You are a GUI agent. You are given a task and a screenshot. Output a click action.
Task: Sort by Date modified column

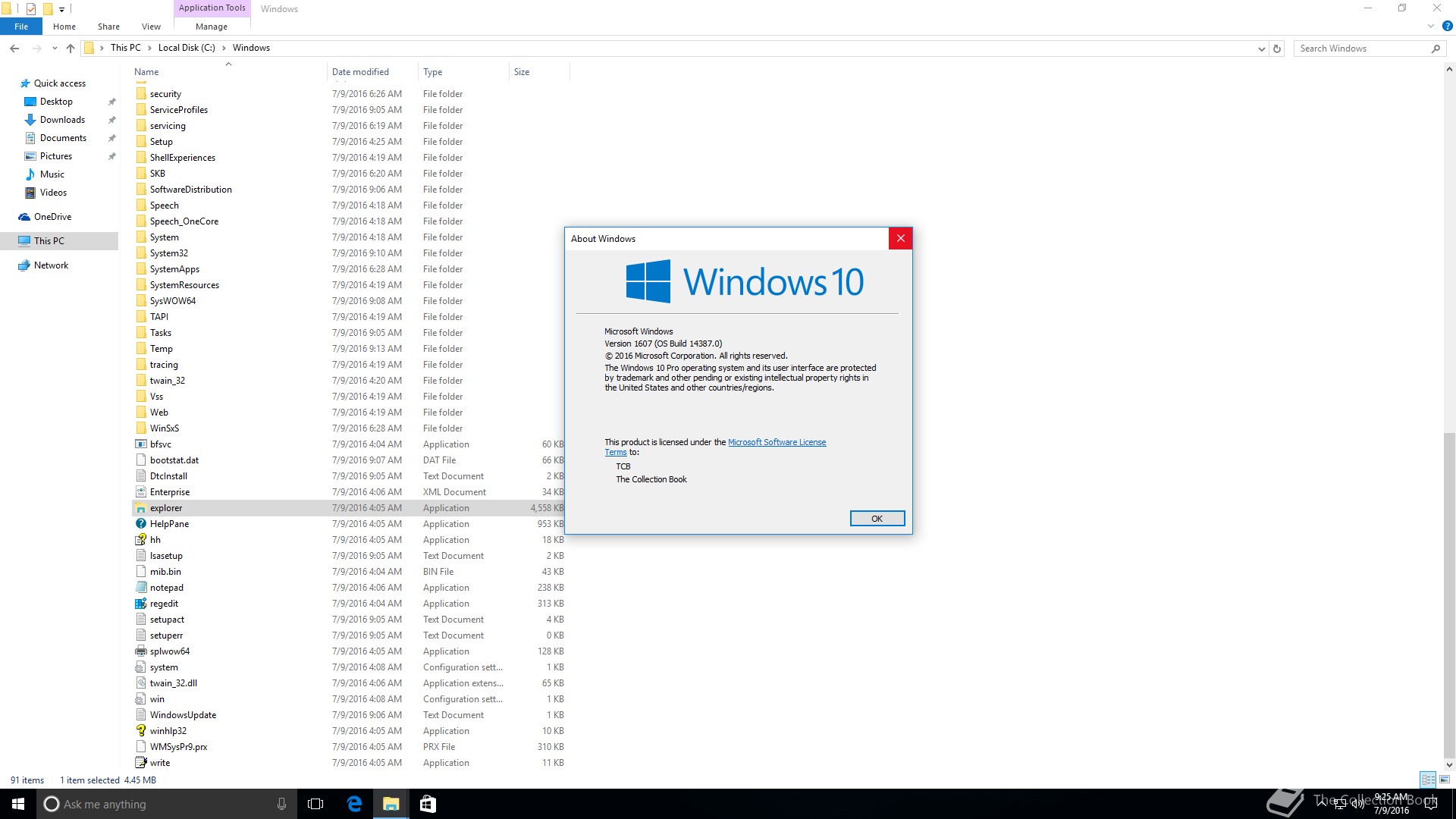pos(372,72)
